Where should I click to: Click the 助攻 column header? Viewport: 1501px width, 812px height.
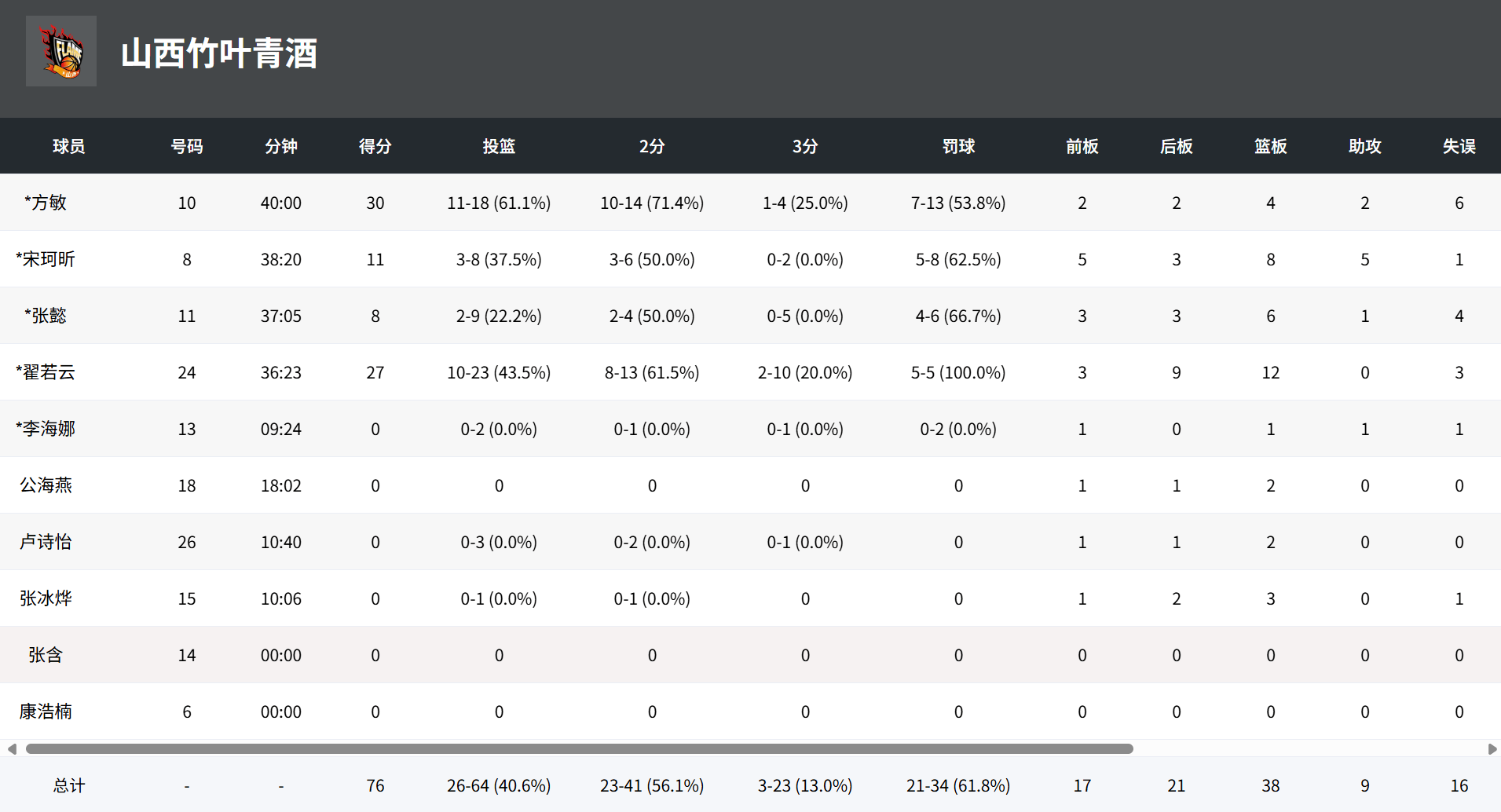tap(1364, 146)
